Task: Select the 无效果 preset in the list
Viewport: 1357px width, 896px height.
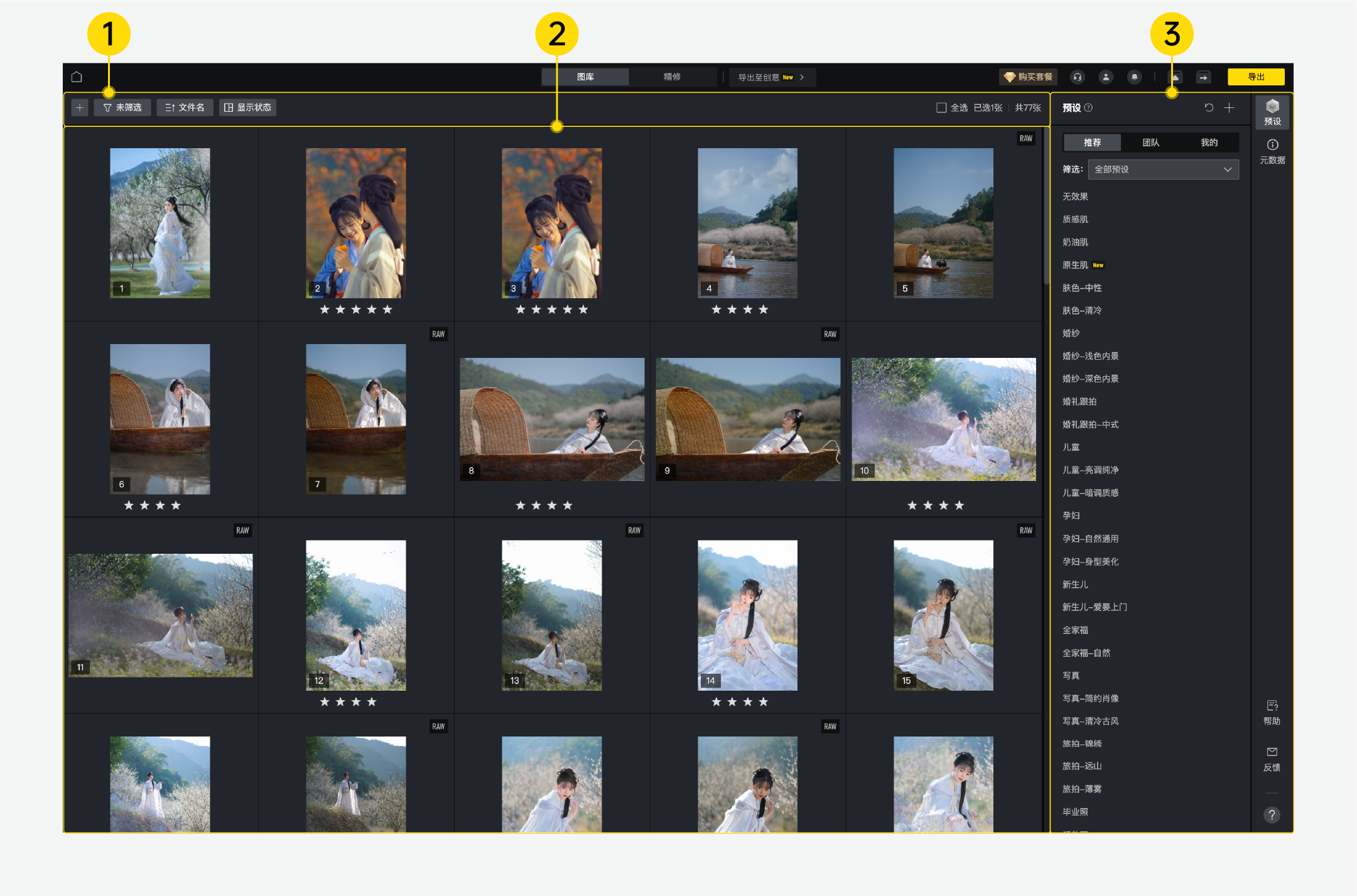Action: point(1075,196)
